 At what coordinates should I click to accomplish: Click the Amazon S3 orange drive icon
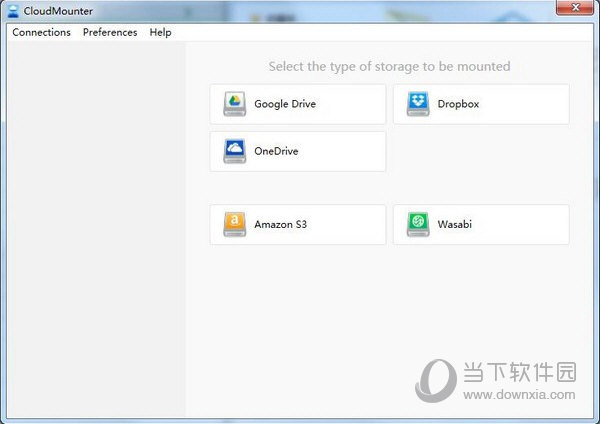pyautogui.click(x=235, y=224)
